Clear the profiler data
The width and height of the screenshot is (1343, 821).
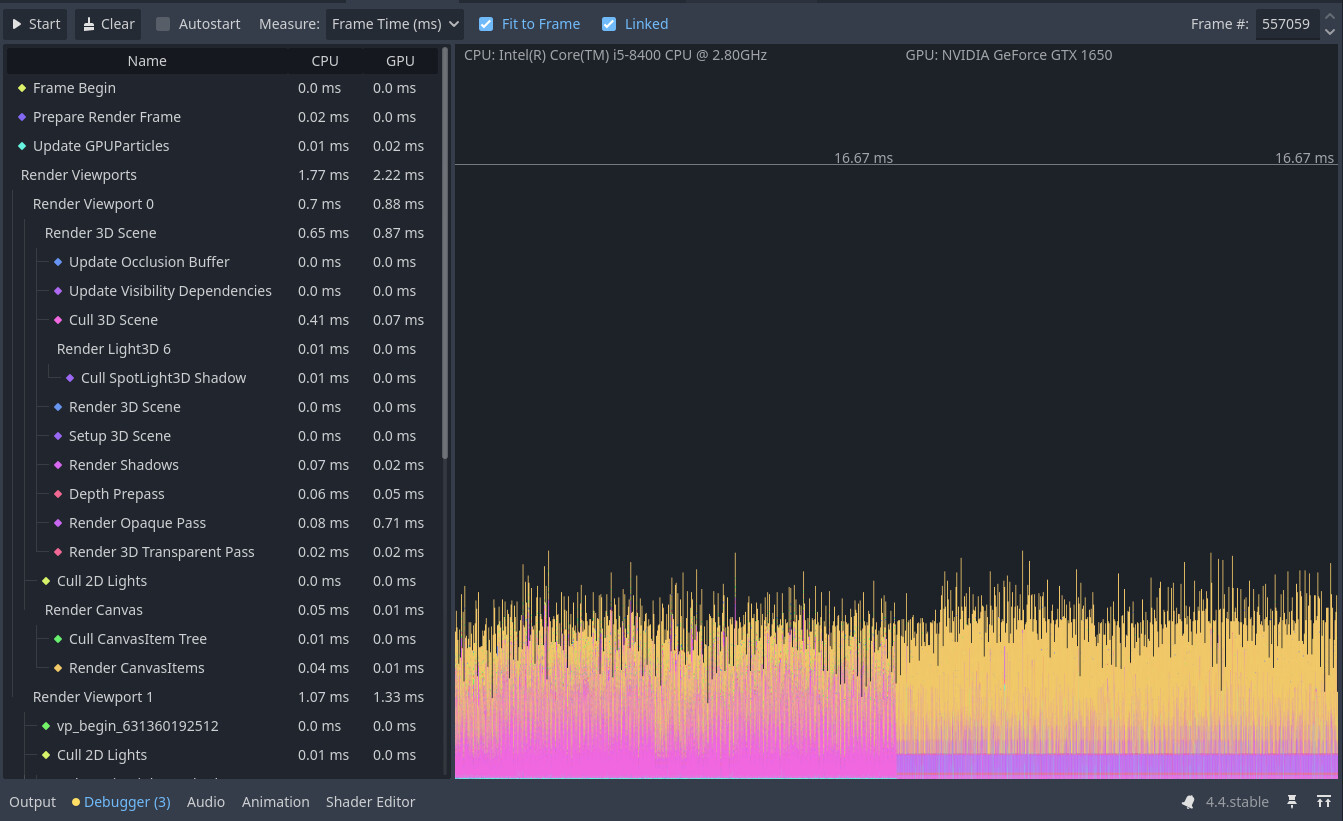pos(108,24)
